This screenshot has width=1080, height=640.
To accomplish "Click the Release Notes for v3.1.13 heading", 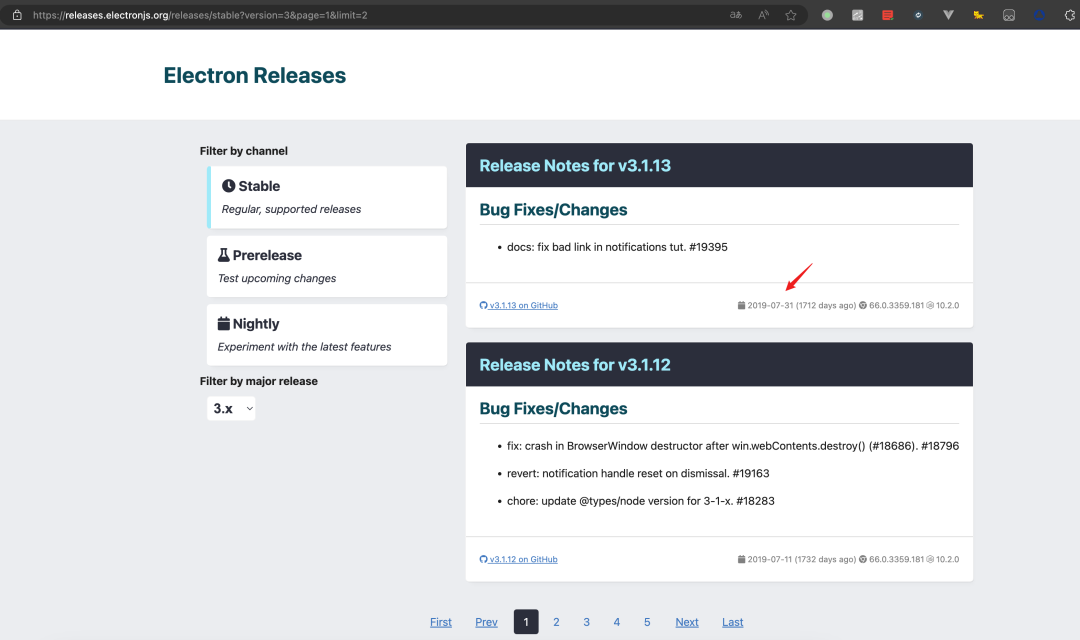I will 575,165.
